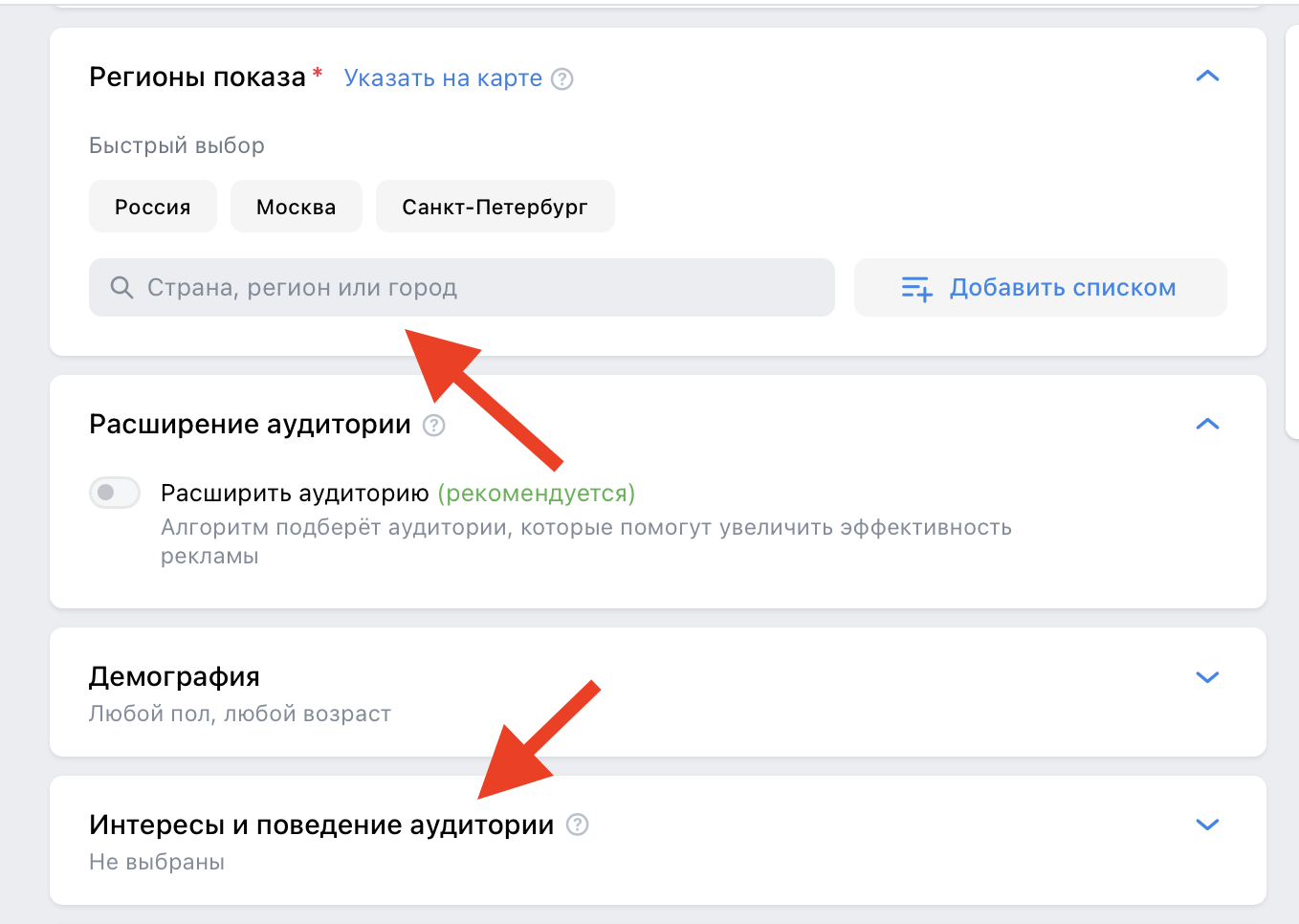Collapse the Регионы показа section
1299x924 pixels.
1208,76
